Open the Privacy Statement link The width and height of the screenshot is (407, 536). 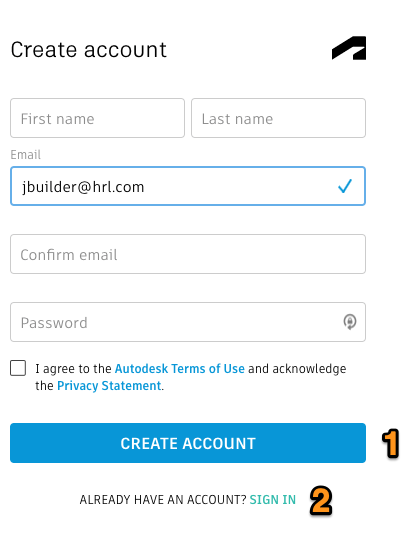[x=109, y=386]
